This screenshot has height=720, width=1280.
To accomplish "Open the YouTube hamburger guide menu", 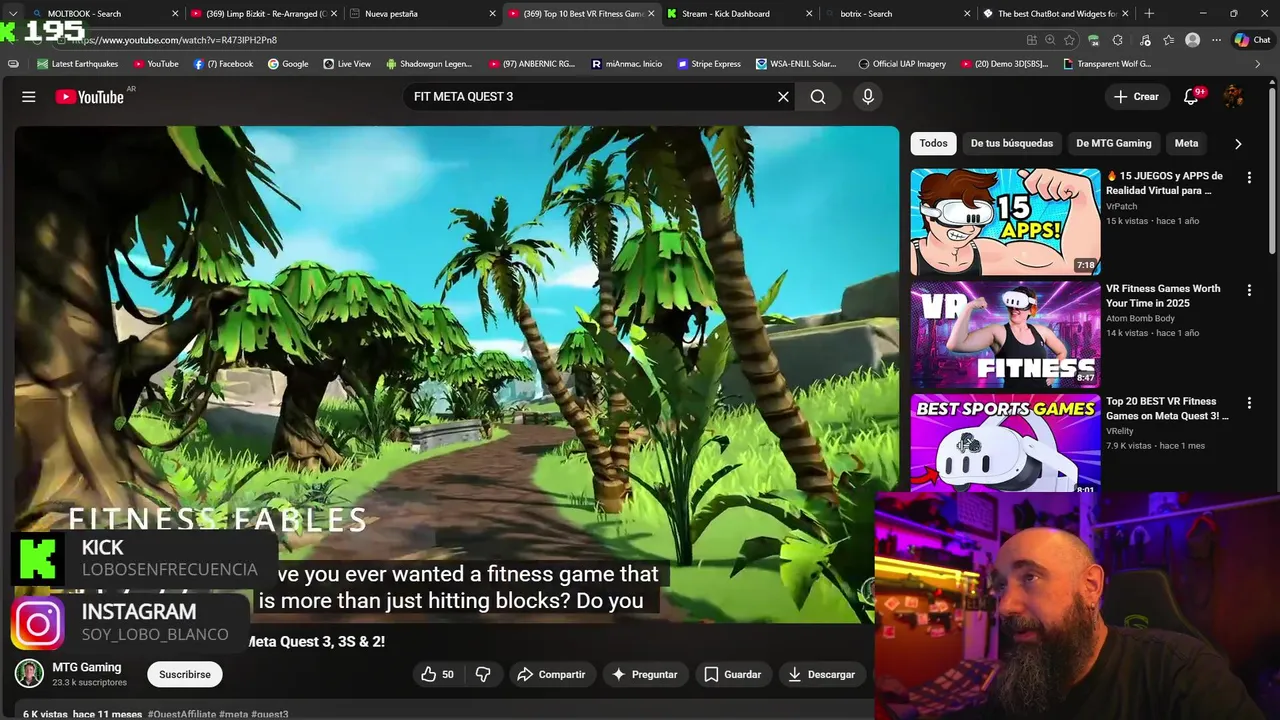I will click(29, 97).
